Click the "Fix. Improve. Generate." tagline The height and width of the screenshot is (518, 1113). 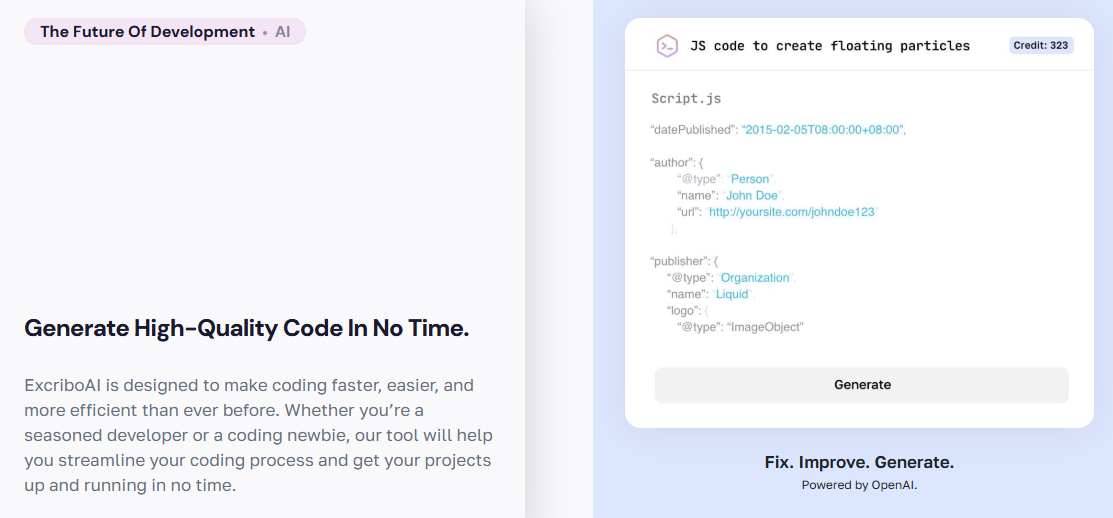[859, 462]
